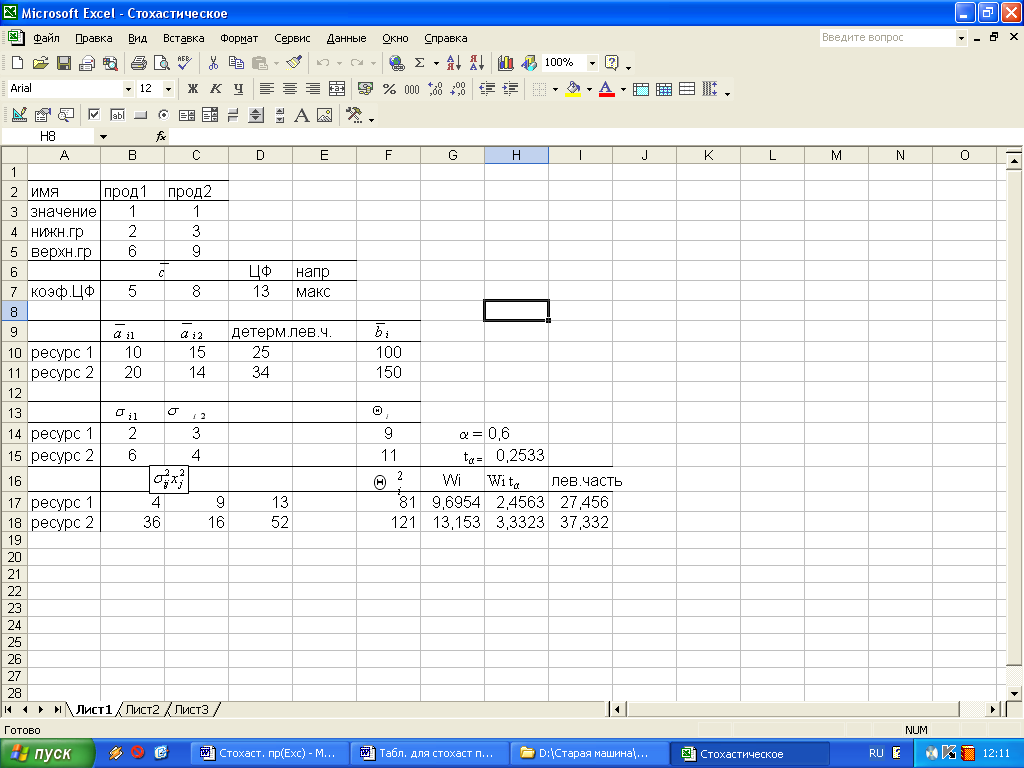Select cell with value 0,2533
The image size is (1024, 768).
(x=516, y=455)
